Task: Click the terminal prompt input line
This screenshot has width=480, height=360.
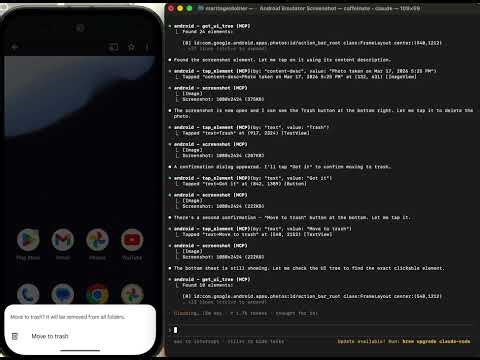Action: click(x=320, y=330)
